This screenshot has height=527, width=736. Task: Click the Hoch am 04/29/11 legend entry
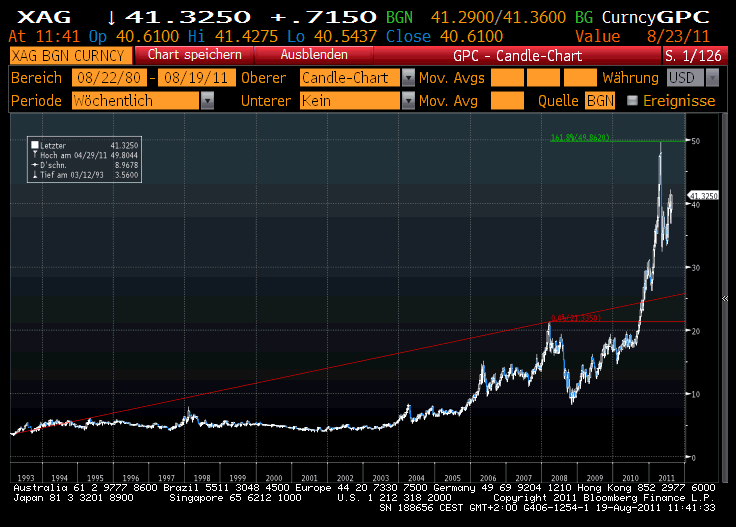point(85,155)
